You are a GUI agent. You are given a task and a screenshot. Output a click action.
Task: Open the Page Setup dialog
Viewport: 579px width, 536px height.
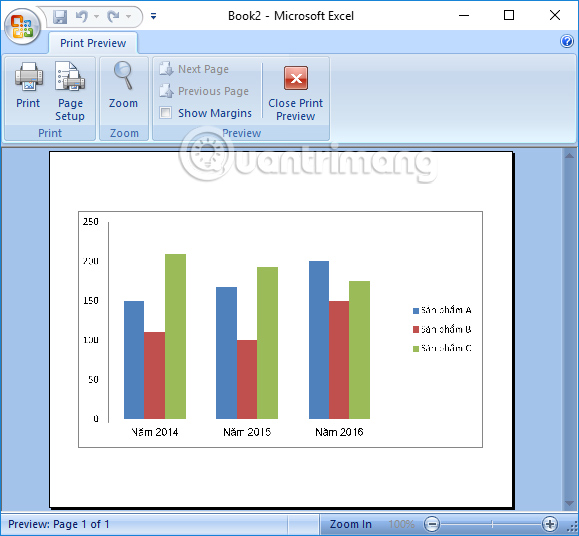pos(70,92)
